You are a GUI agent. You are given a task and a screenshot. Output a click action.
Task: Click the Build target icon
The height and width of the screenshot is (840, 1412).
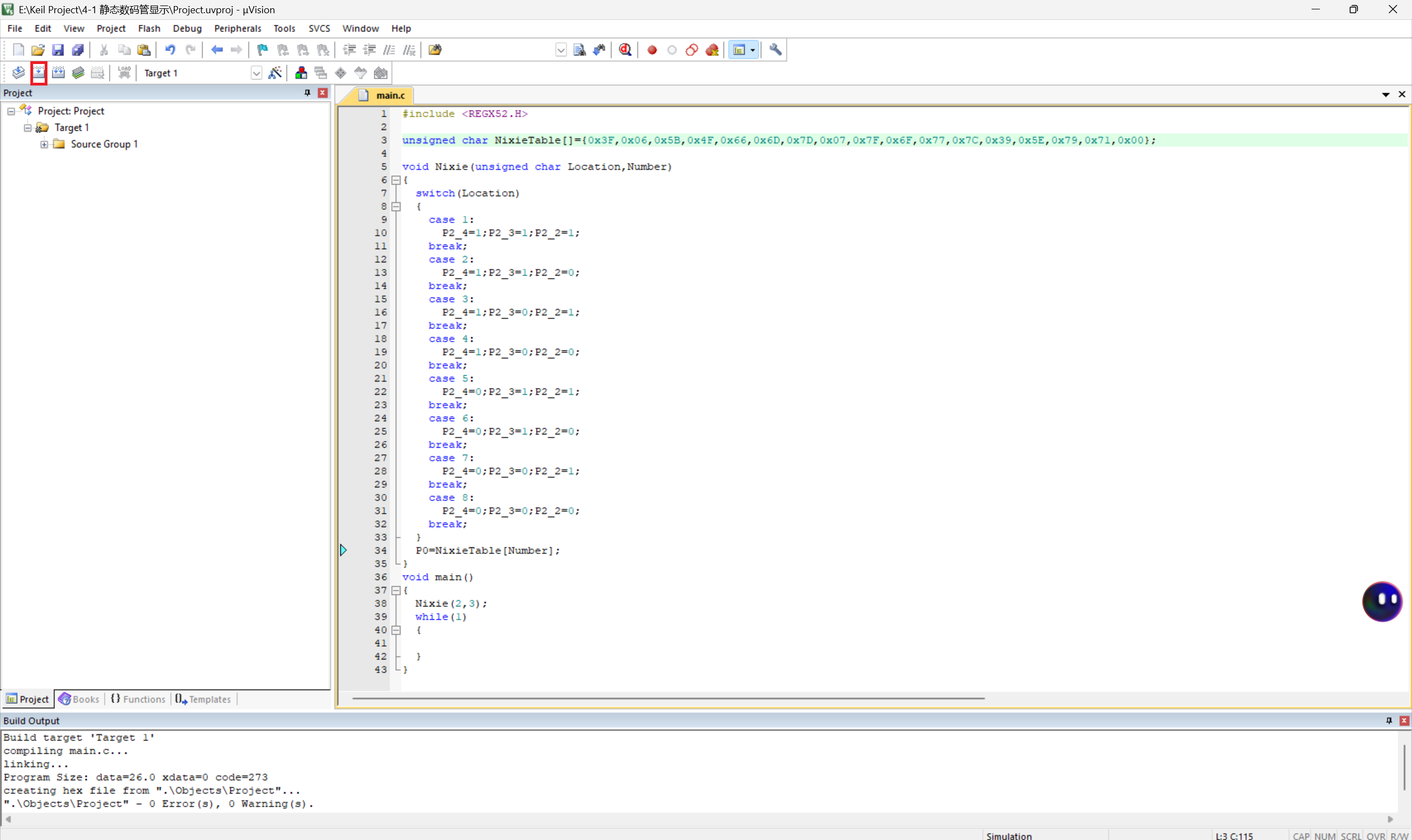(x=39, y=72)
